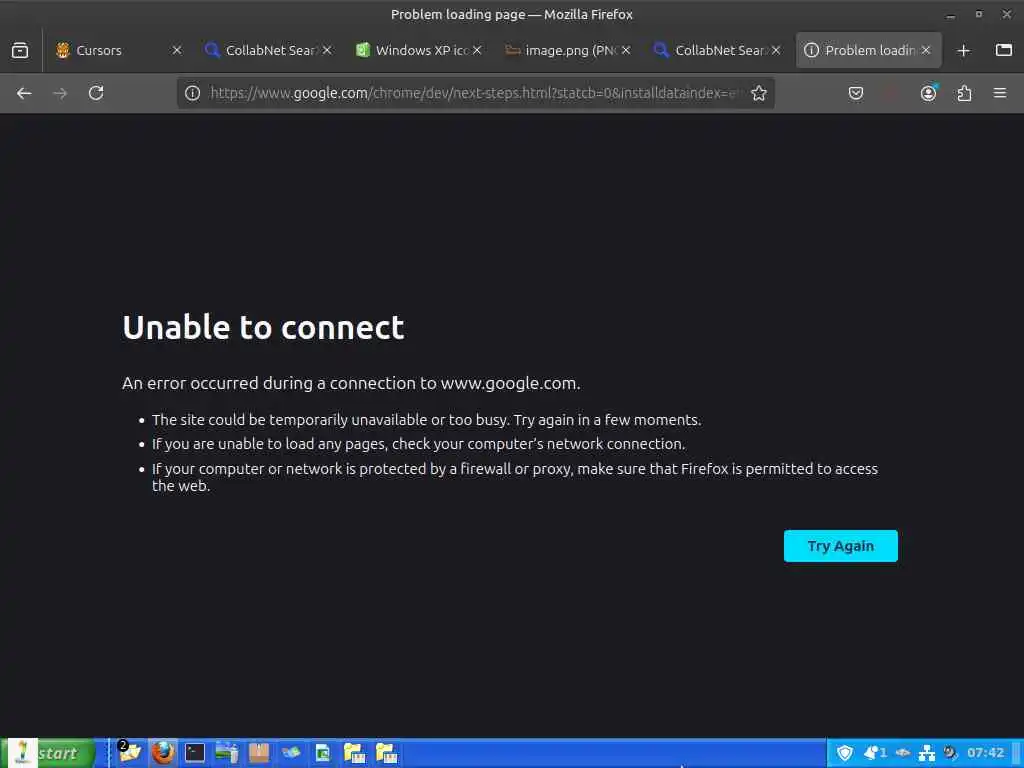
Task: Open the picture-and-trash taskbar icon next to terminal
Action: tap(227, 753)
